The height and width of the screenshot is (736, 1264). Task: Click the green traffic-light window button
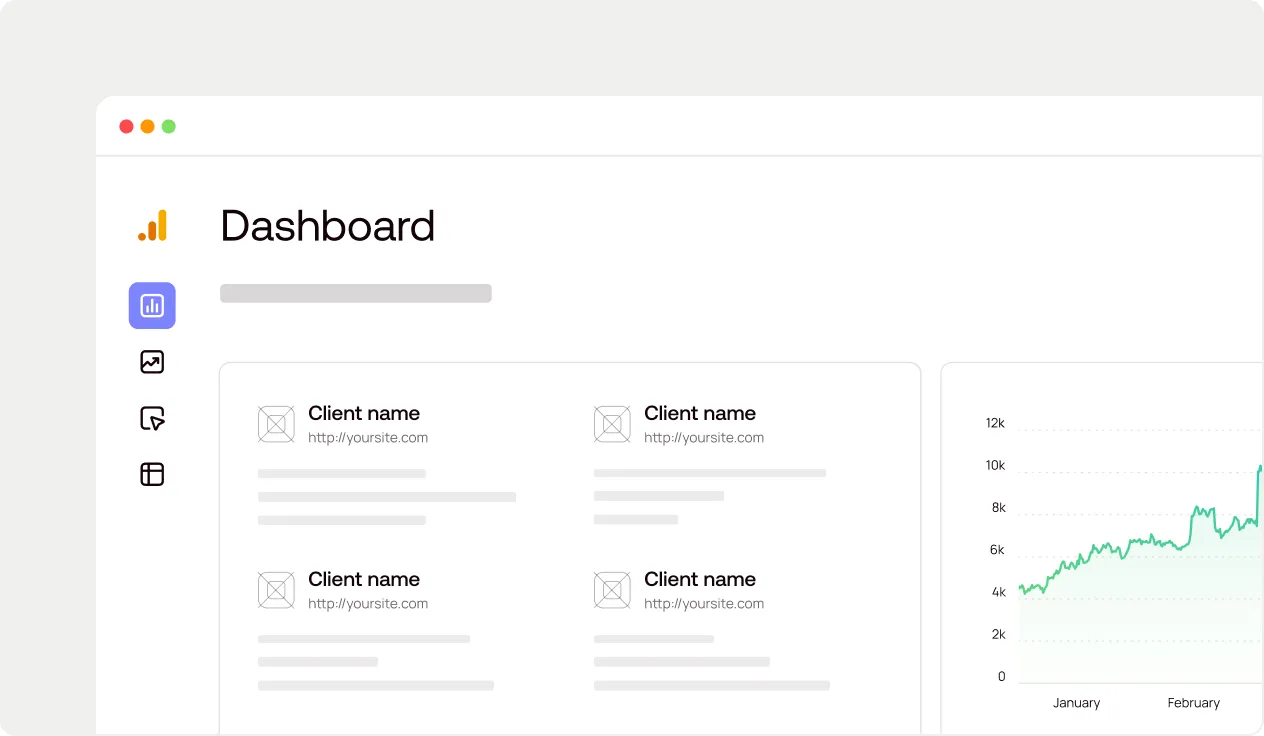pos(168,126)
